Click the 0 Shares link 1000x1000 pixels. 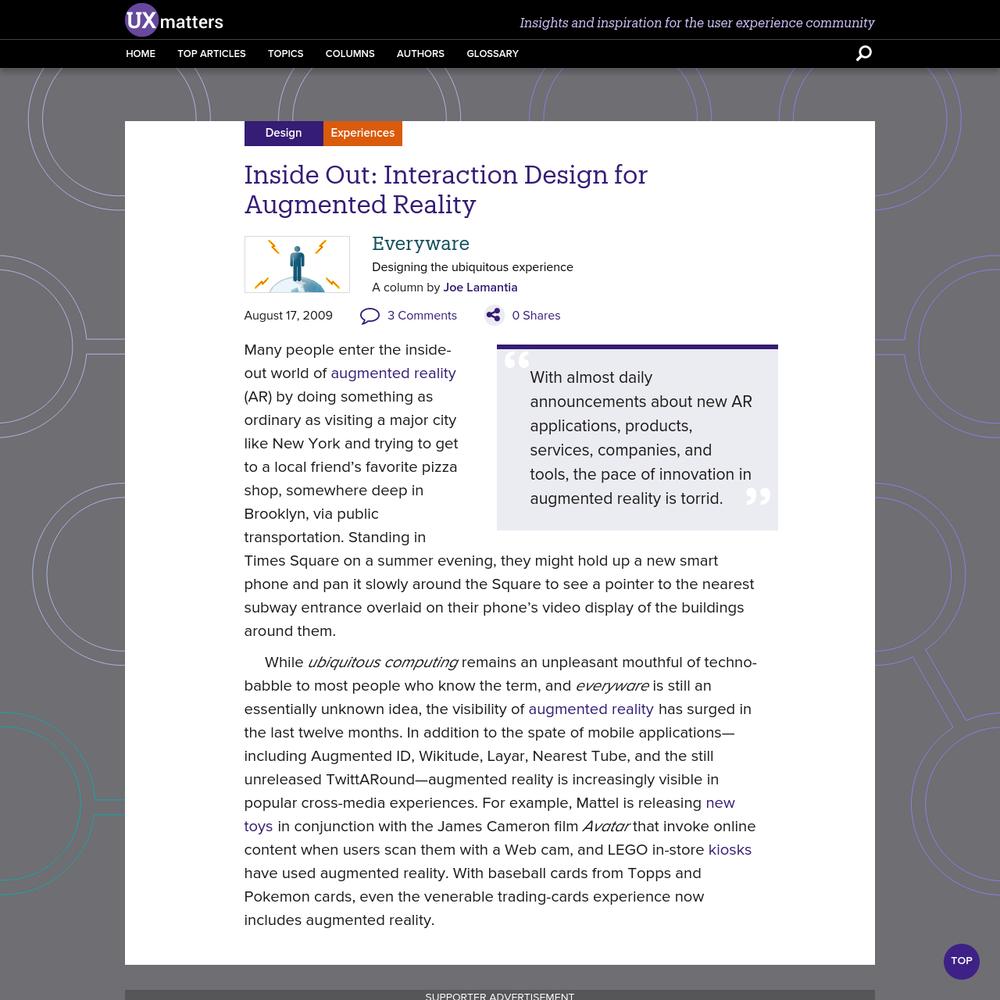coord(536,316)
